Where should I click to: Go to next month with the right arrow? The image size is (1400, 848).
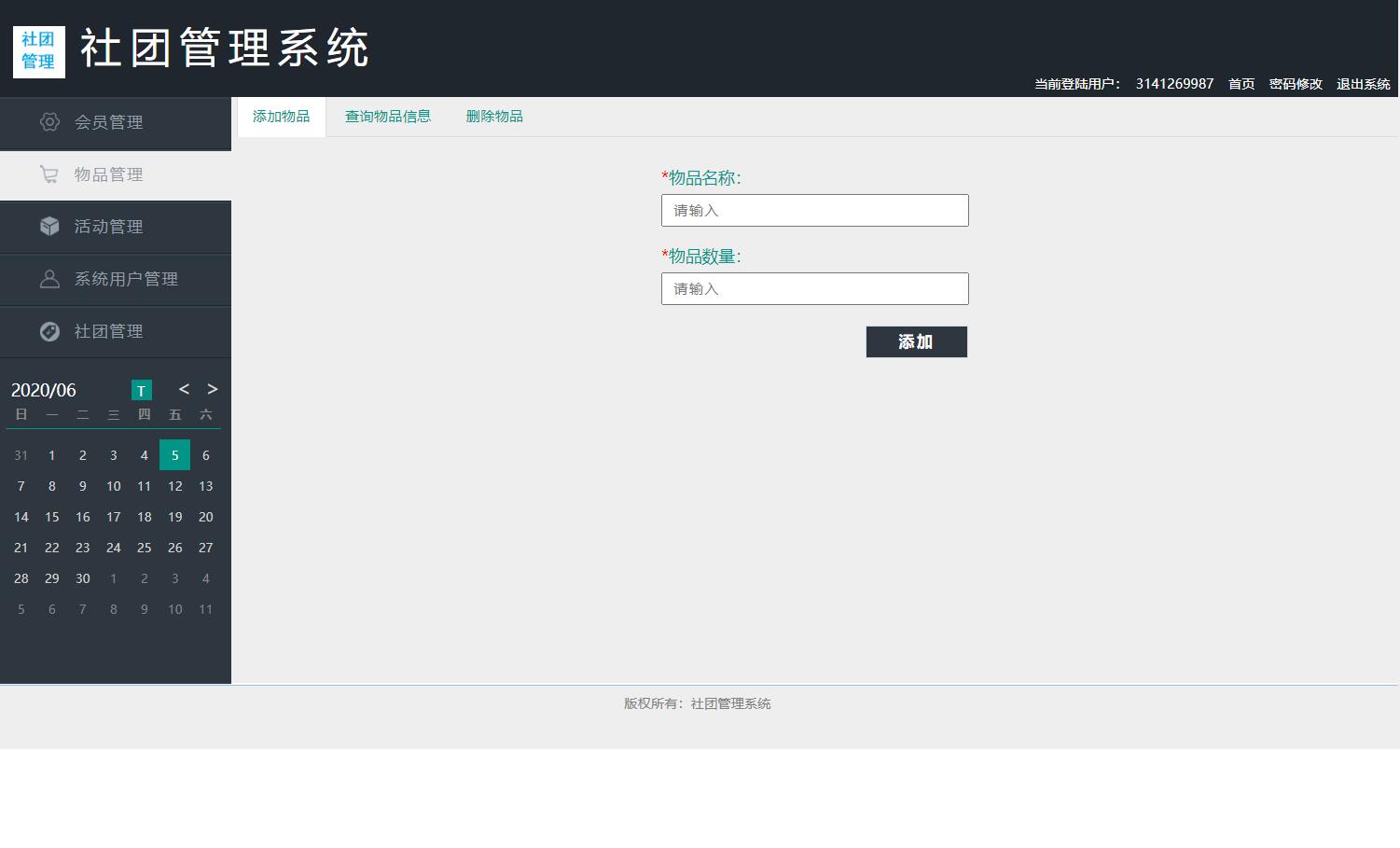coord(212,389)
